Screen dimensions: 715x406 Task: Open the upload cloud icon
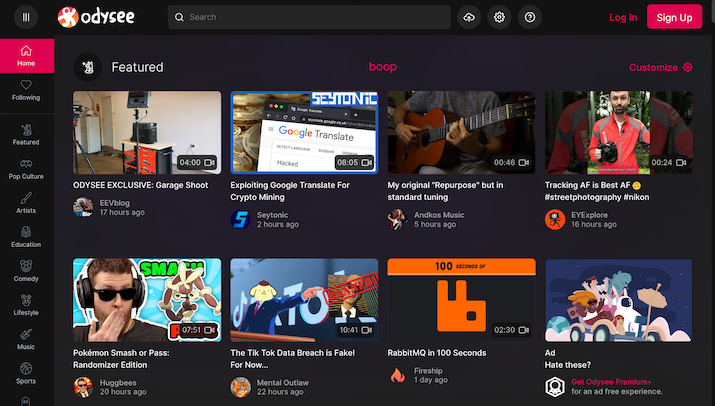click(469, 17)
